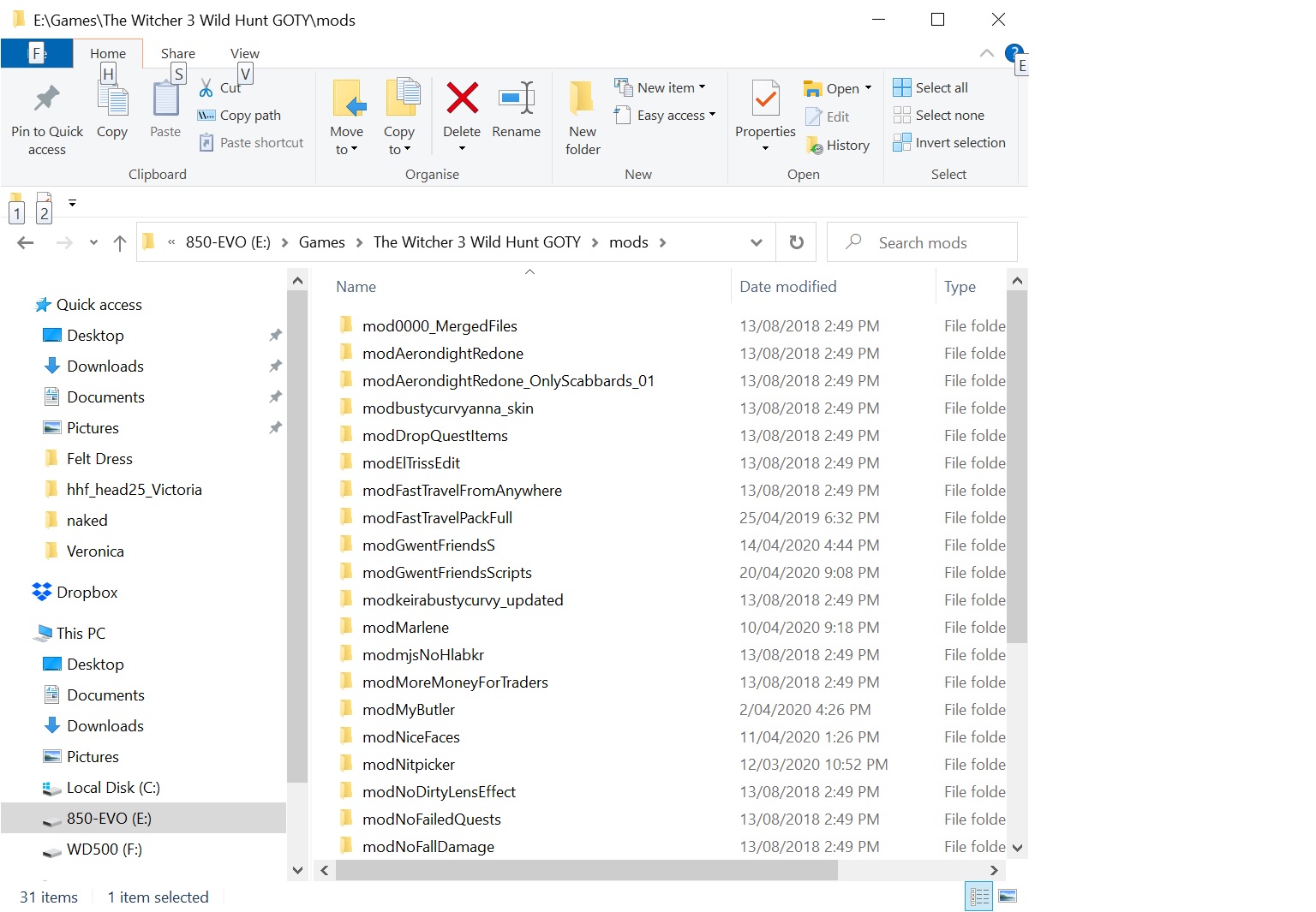The width and height of the screenshot is (1316, 912).
Task: Switch to the View ribbon tab
Action: pyautogui.click(x=244, y=53)
